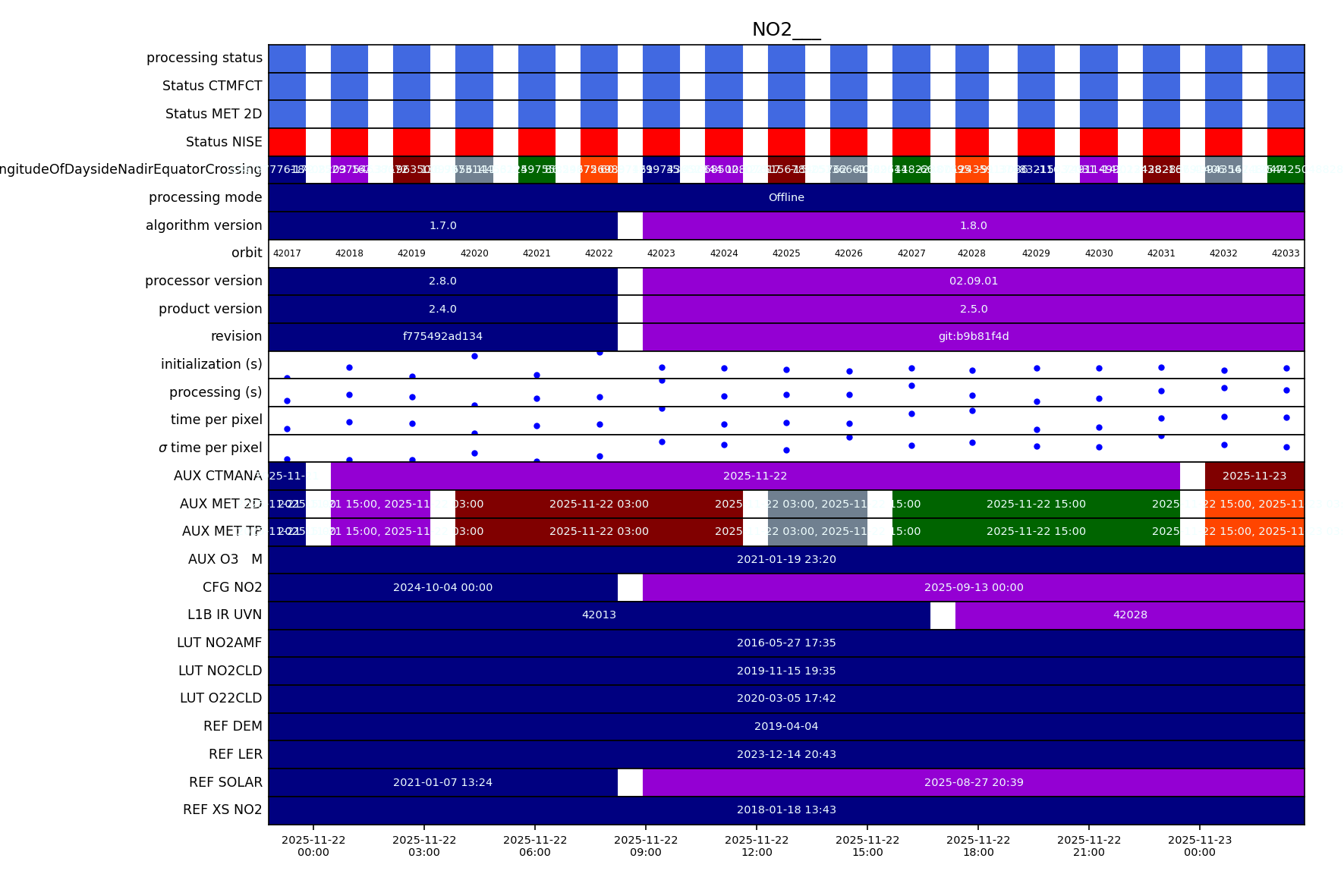Select the algorithm version 1.7.0 bar
This screenshot has height=896, width=1344.
tap(442, 225)
